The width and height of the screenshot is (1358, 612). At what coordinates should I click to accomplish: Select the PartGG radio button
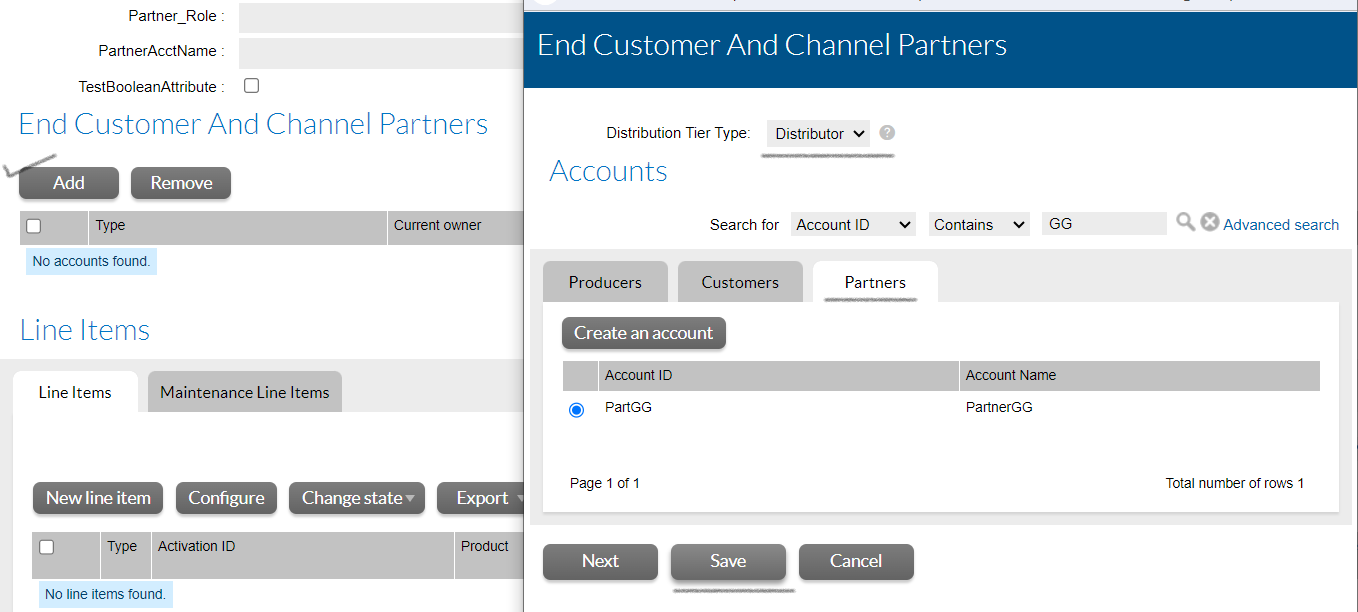coord(576,410)
